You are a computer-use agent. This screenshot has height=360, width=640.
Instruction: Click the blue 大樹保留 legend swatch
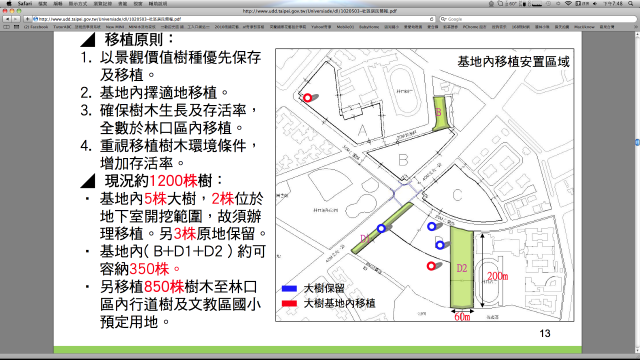(x=289, y=288)
